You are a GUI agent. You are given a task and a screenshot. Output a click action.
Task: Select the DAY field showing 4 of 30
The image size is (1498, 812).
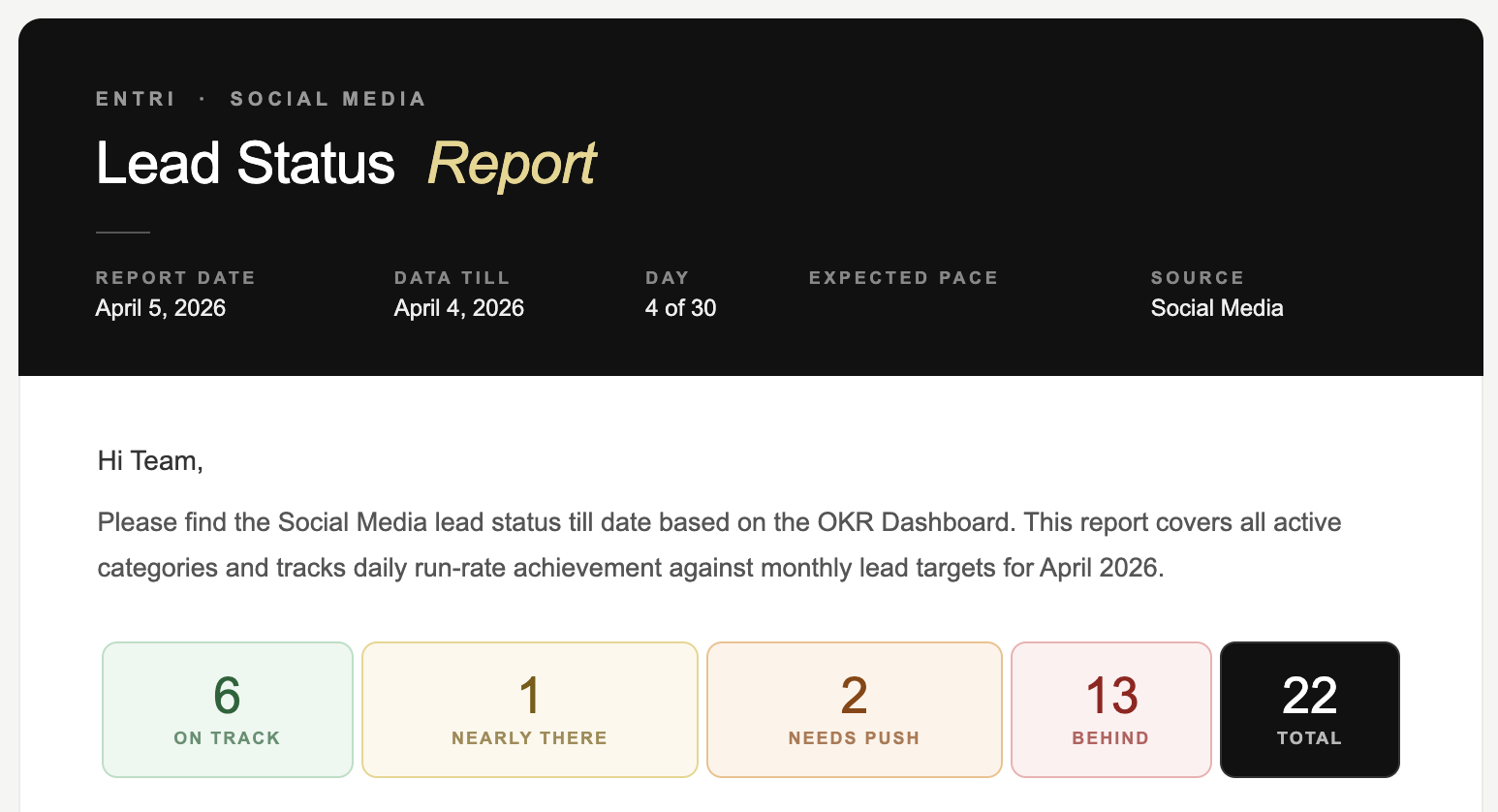pyautogui.click(x=680, y=308)
